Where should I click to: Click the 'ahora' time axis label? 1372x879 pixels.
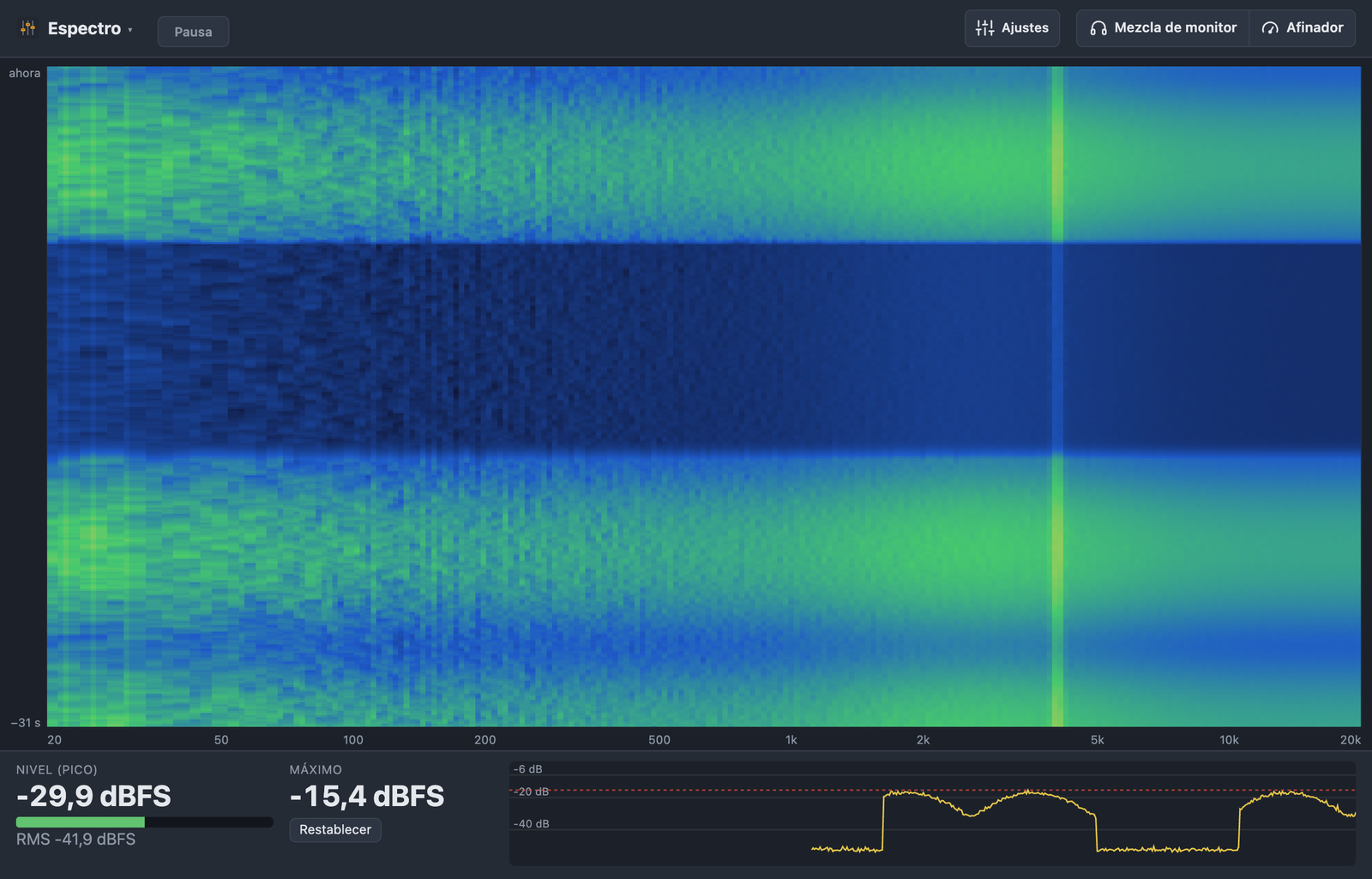tap(25, 74)
